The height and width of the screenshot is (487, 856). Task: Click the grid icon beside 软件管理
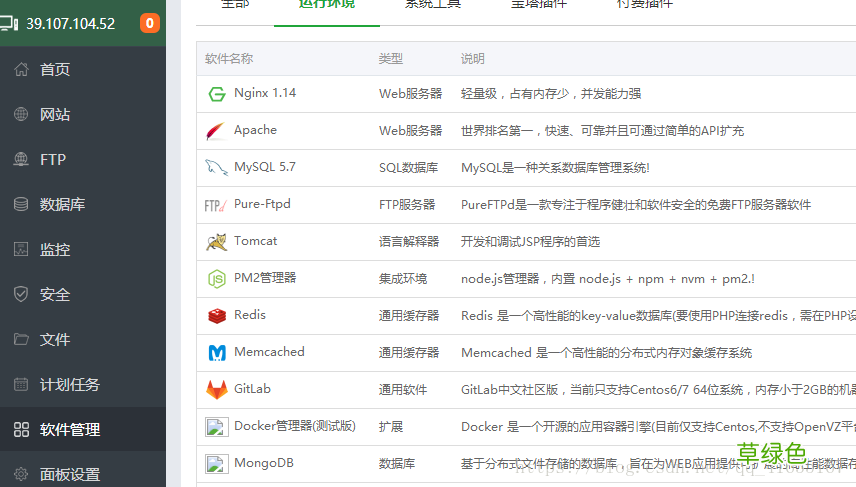point(21,430)
